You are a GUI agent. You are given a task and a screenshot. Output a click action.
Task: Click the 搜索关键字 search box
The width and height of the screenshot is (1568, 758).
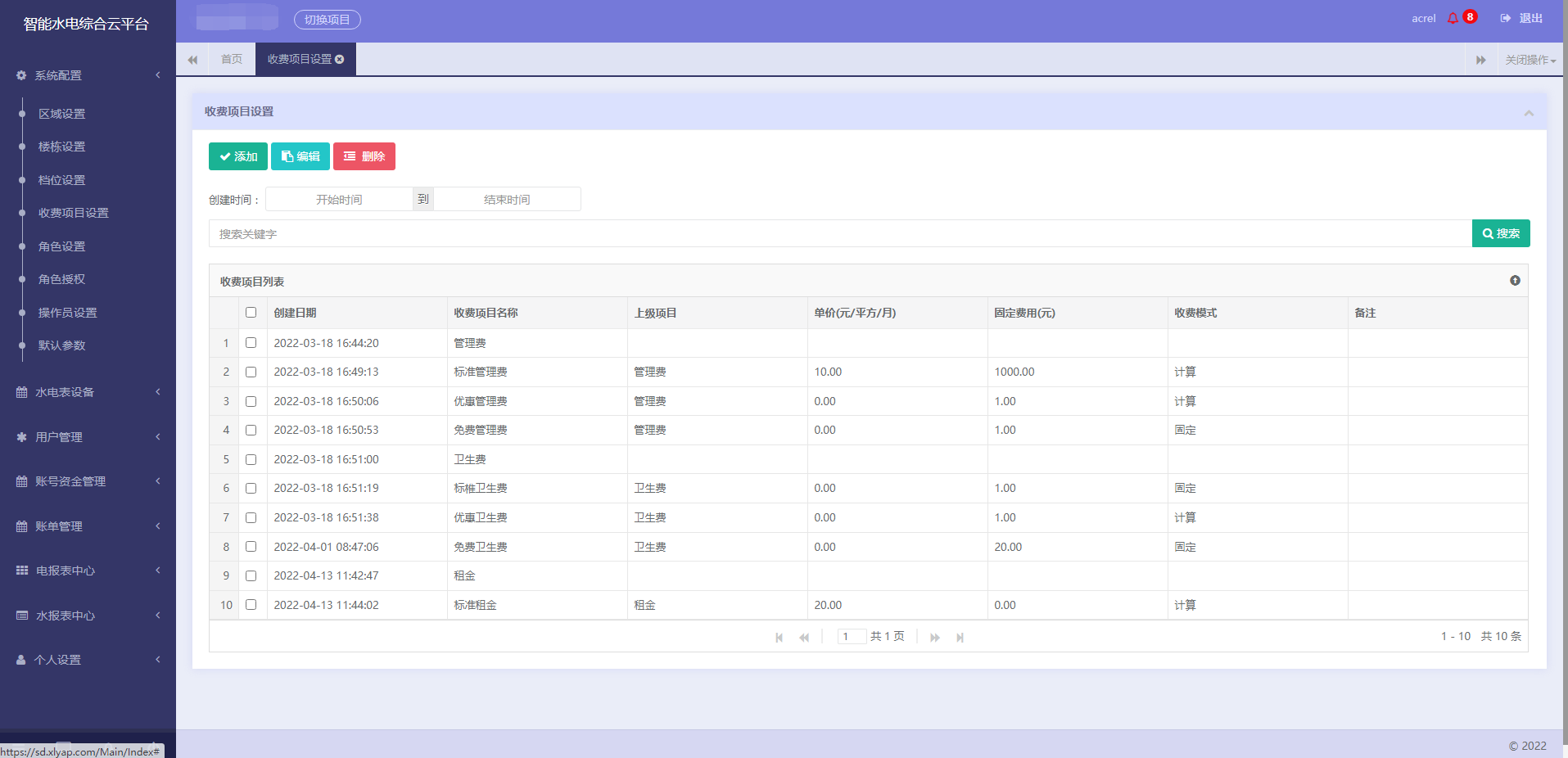click(840, 233)
